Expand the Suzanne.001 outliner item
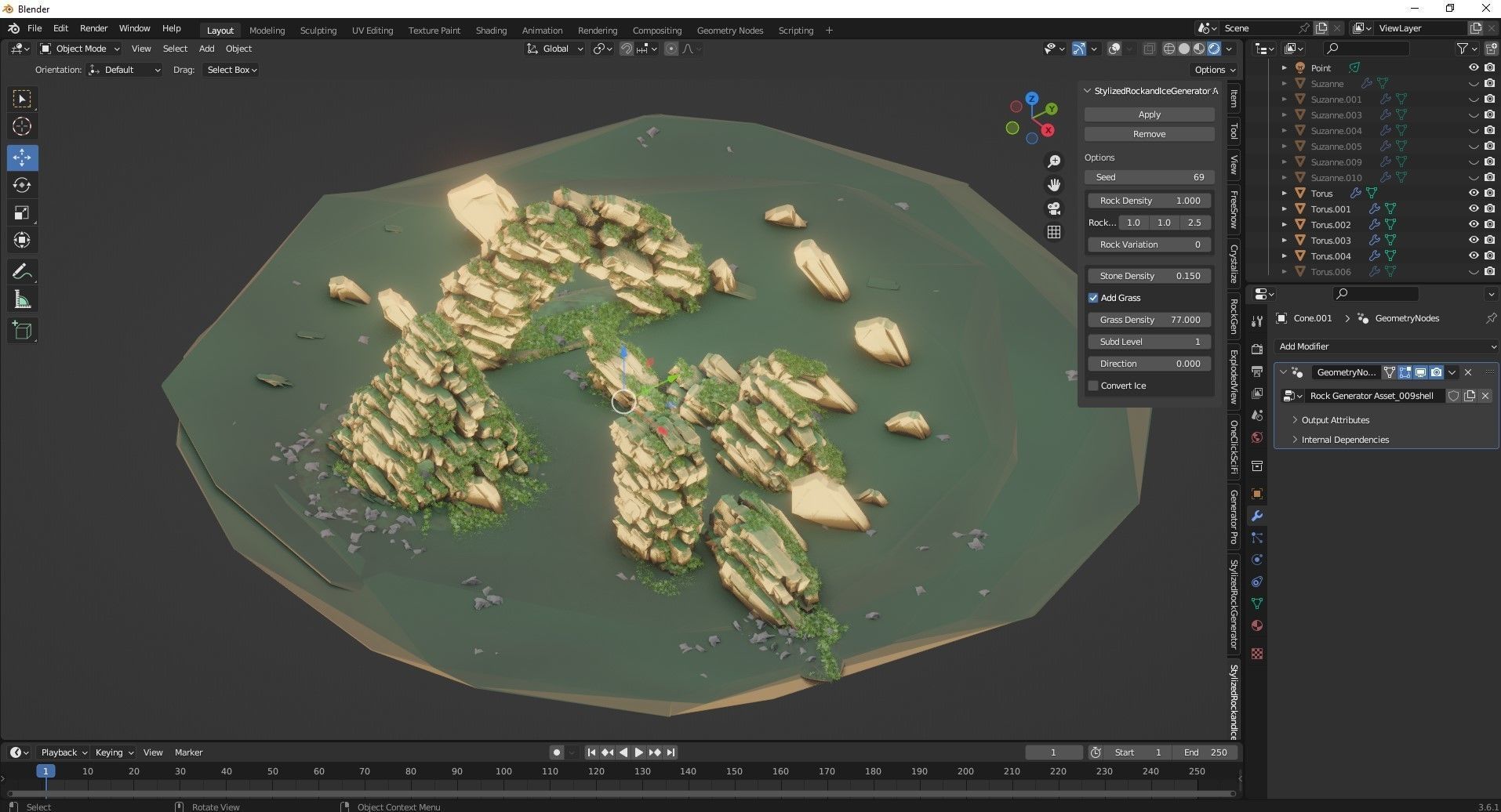The height and width of the screenshot is (812, 1501). click(1285, 100)
